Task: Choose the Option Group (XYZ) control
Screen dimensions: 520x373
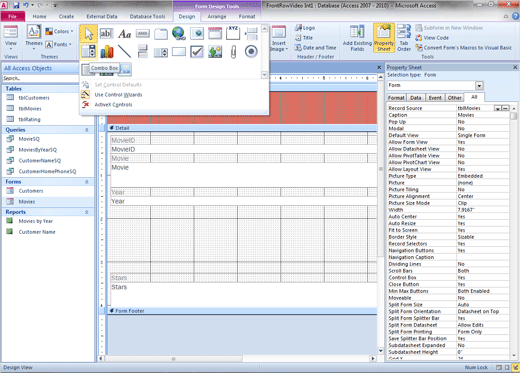Action: [233, 33]
